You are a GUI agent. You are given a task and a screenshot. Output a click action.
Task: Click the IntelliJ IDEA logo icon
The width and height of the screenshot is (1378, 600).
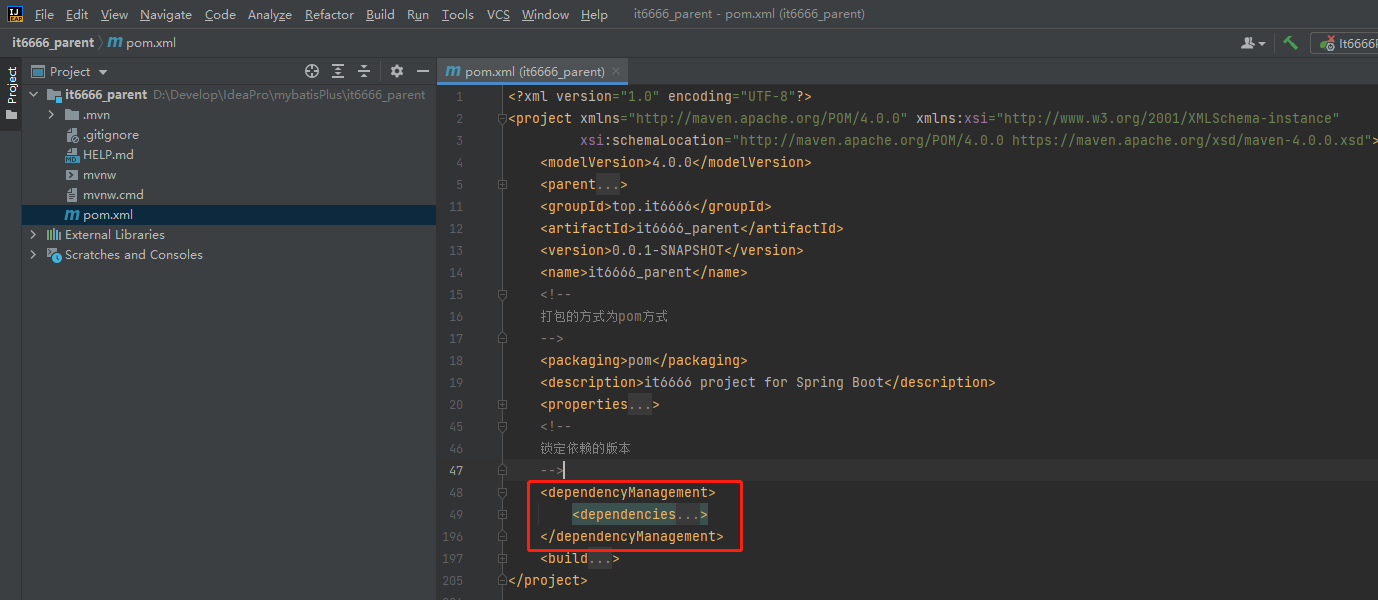(15, 14)
